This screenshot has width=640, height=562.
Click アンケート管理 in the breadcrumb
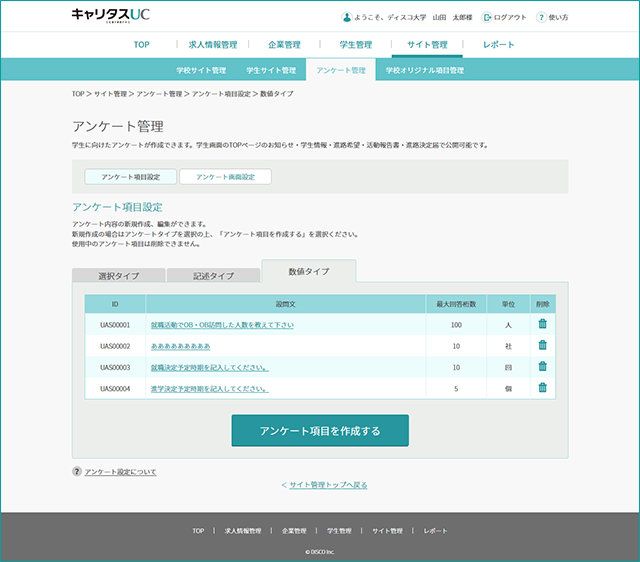click(x=159, y=94)
